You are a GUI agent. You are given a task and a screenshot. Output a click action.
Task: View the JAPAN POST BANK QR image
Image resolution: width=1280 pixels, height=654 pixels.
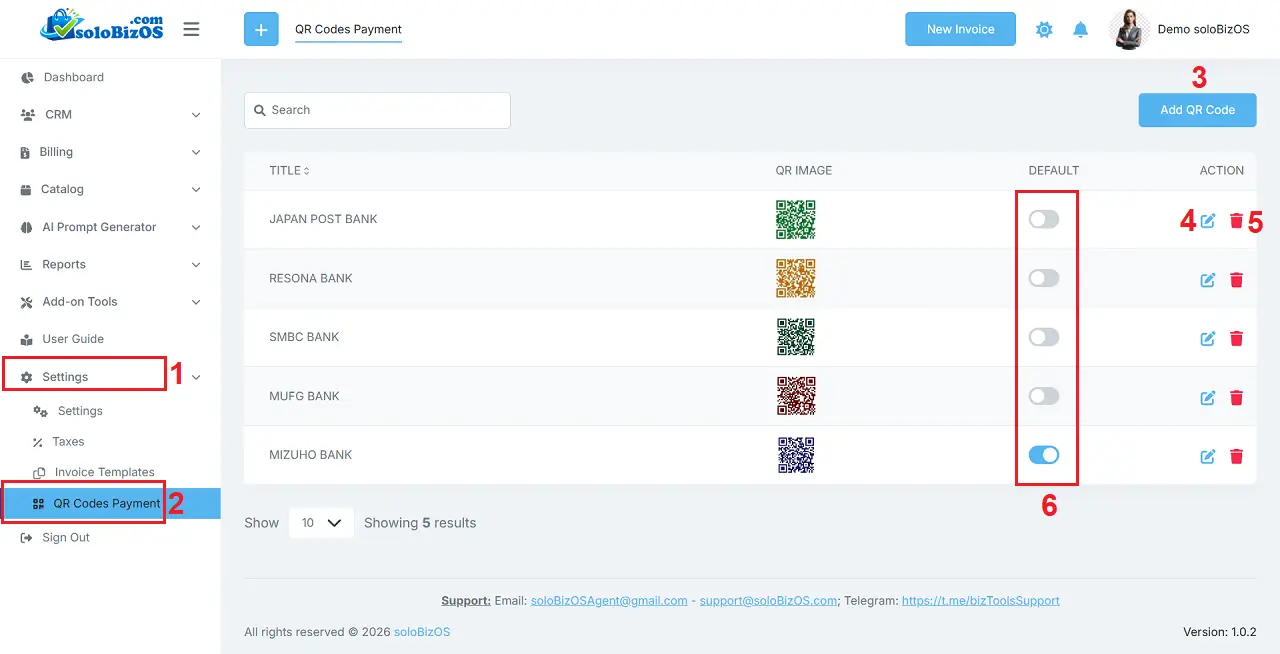tap(796, 219)
